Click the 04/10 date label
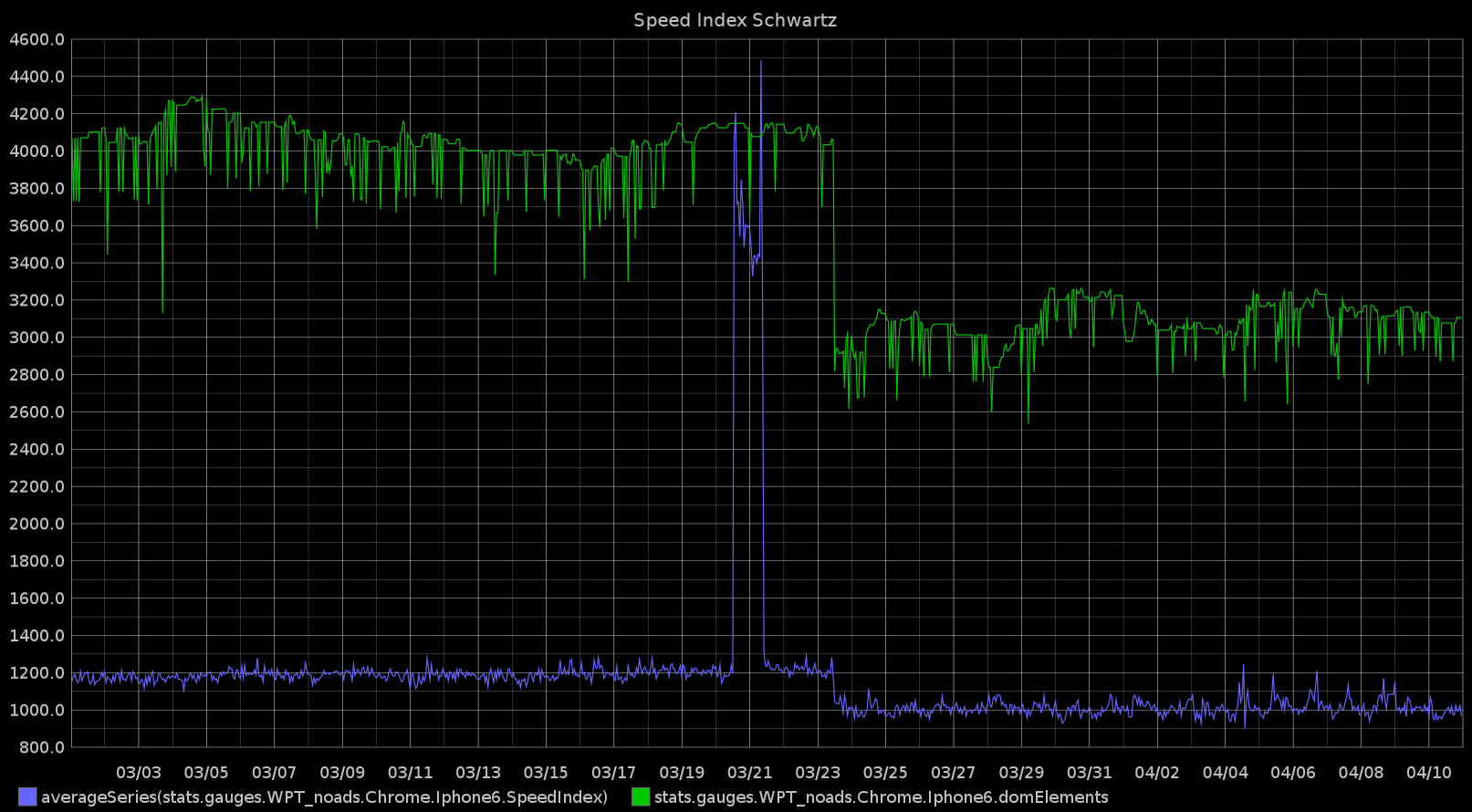The width and height of the screenshot is (1472, 812). [1429, 773]
